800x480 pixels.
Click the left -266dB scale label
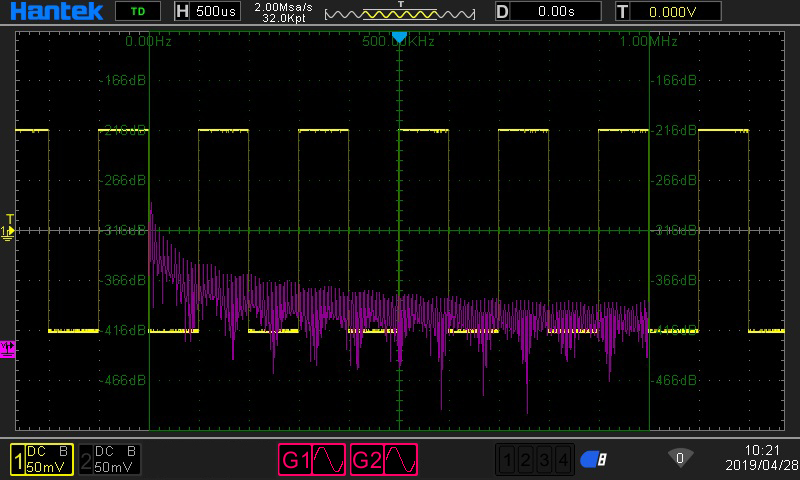pos(123,181)
